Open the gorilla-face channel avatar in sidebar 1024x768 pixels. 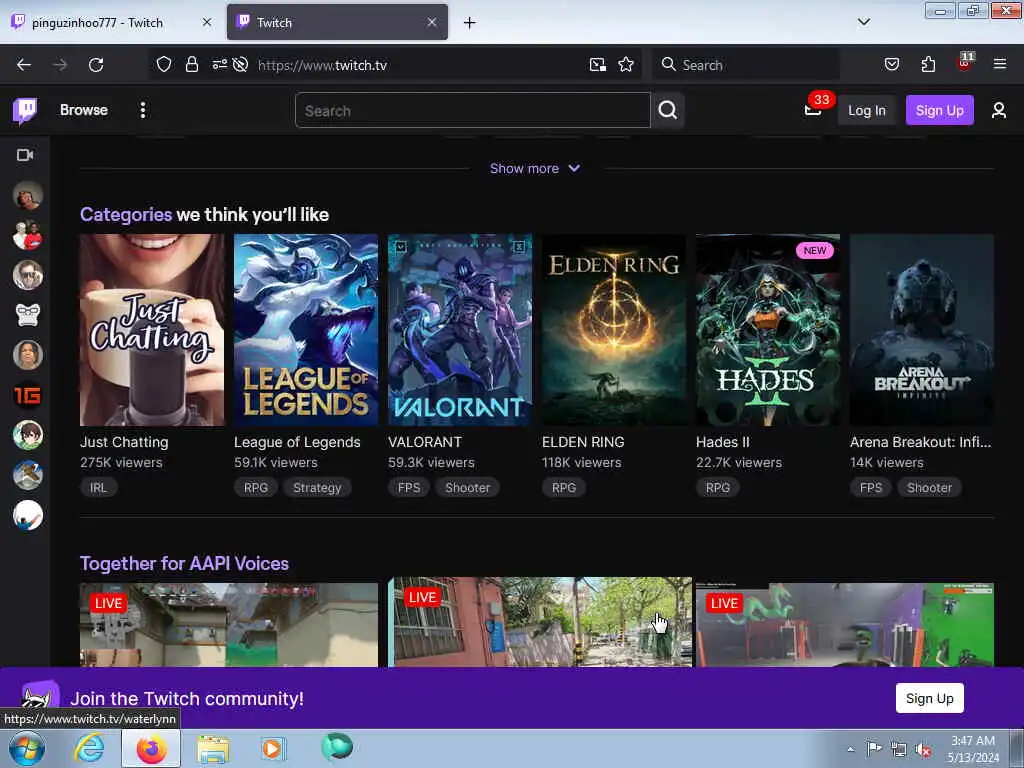(x=27, y=315)
